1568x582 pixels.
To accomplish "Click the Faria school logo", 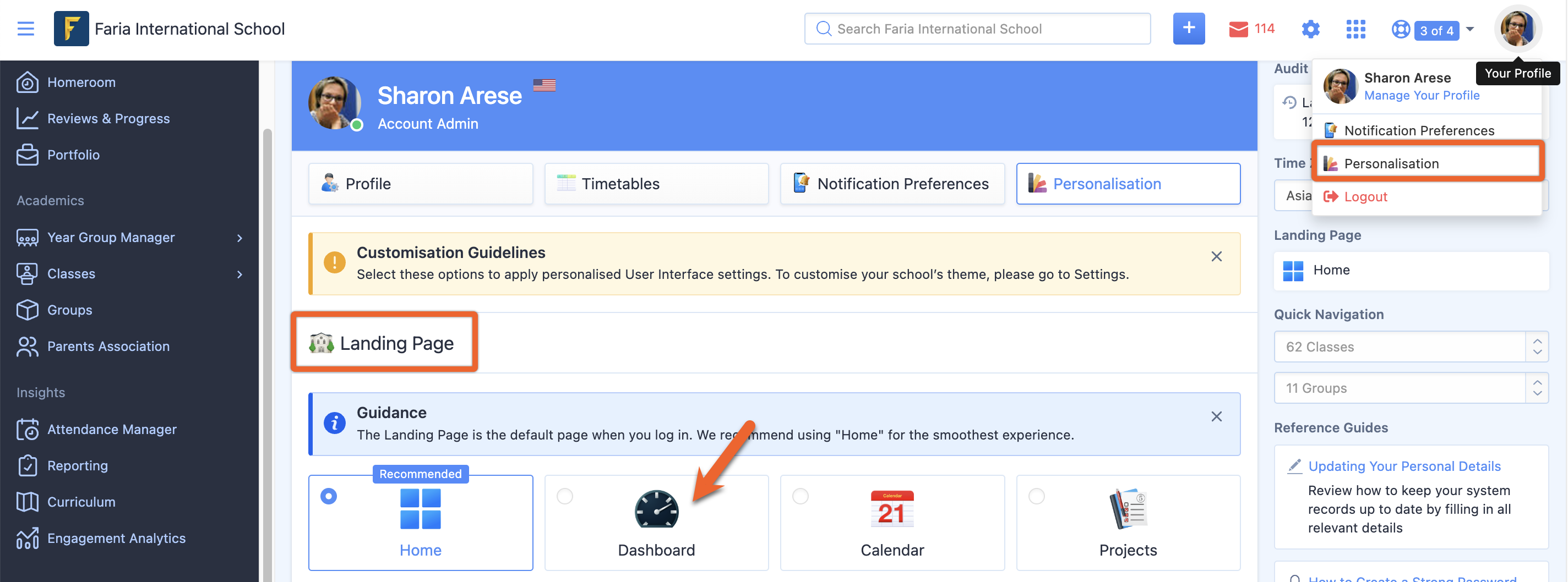I will (x=71, y=29).
